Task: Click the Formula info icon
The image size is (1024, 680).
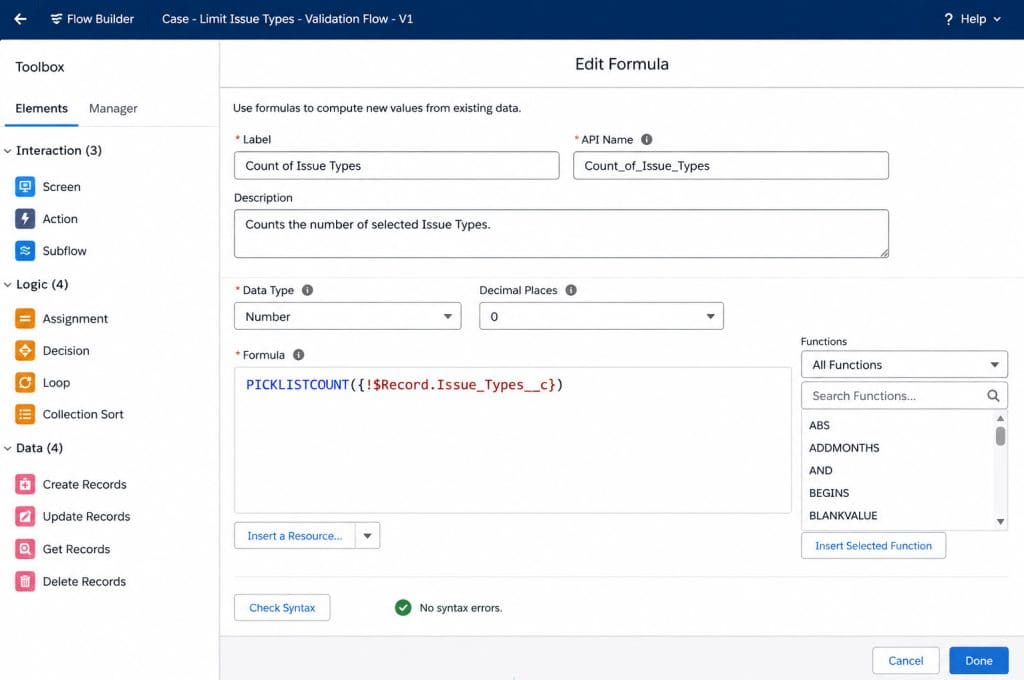Action: tap(298, 355)
